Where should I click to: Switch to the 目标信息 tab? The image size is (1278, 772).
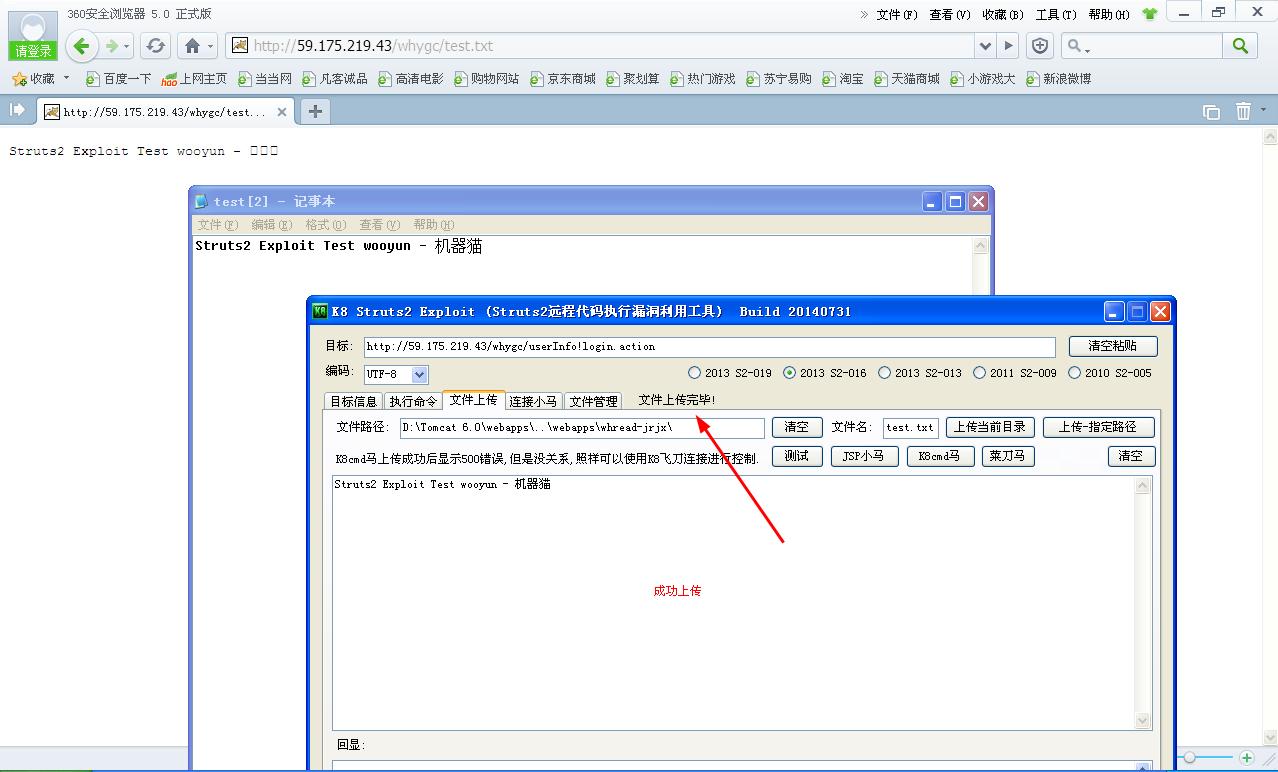[354, 401]
